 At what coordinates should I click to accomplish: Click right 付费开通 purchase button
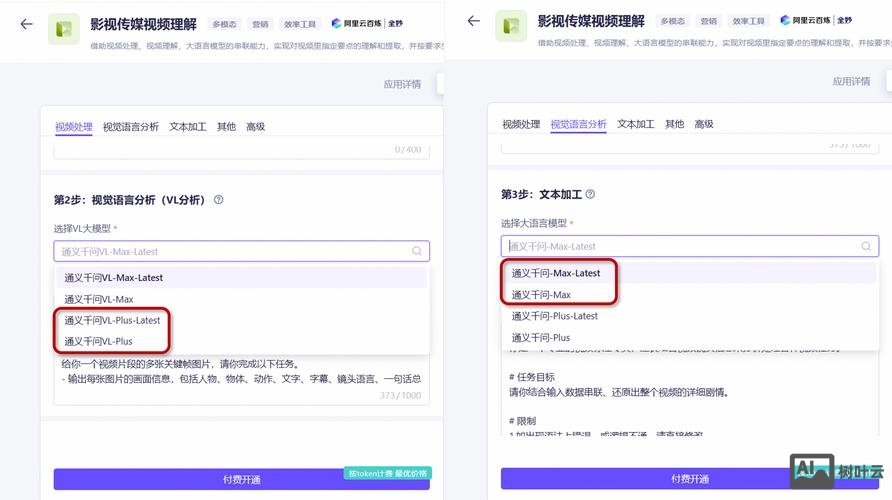click(689, 479)
